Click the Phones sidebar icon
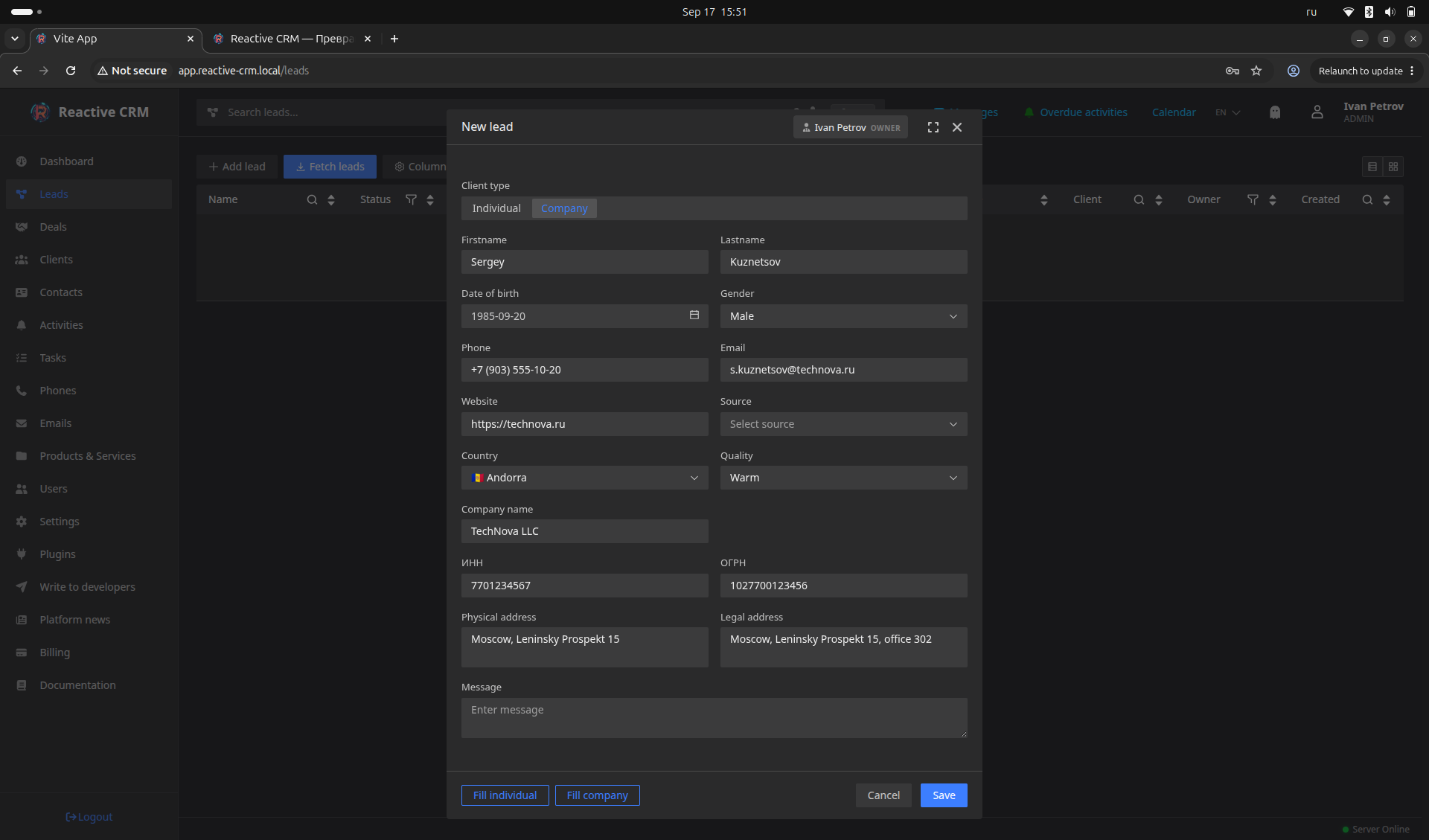This screenshot has height=840, width=1429. click(22, 391)
